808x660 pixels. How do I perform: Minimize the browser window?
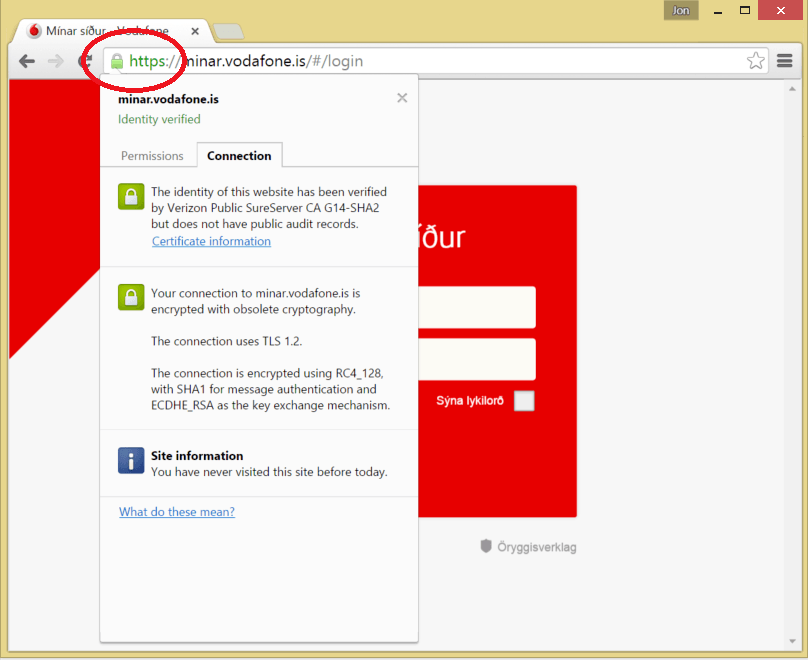tap(718, 11)
